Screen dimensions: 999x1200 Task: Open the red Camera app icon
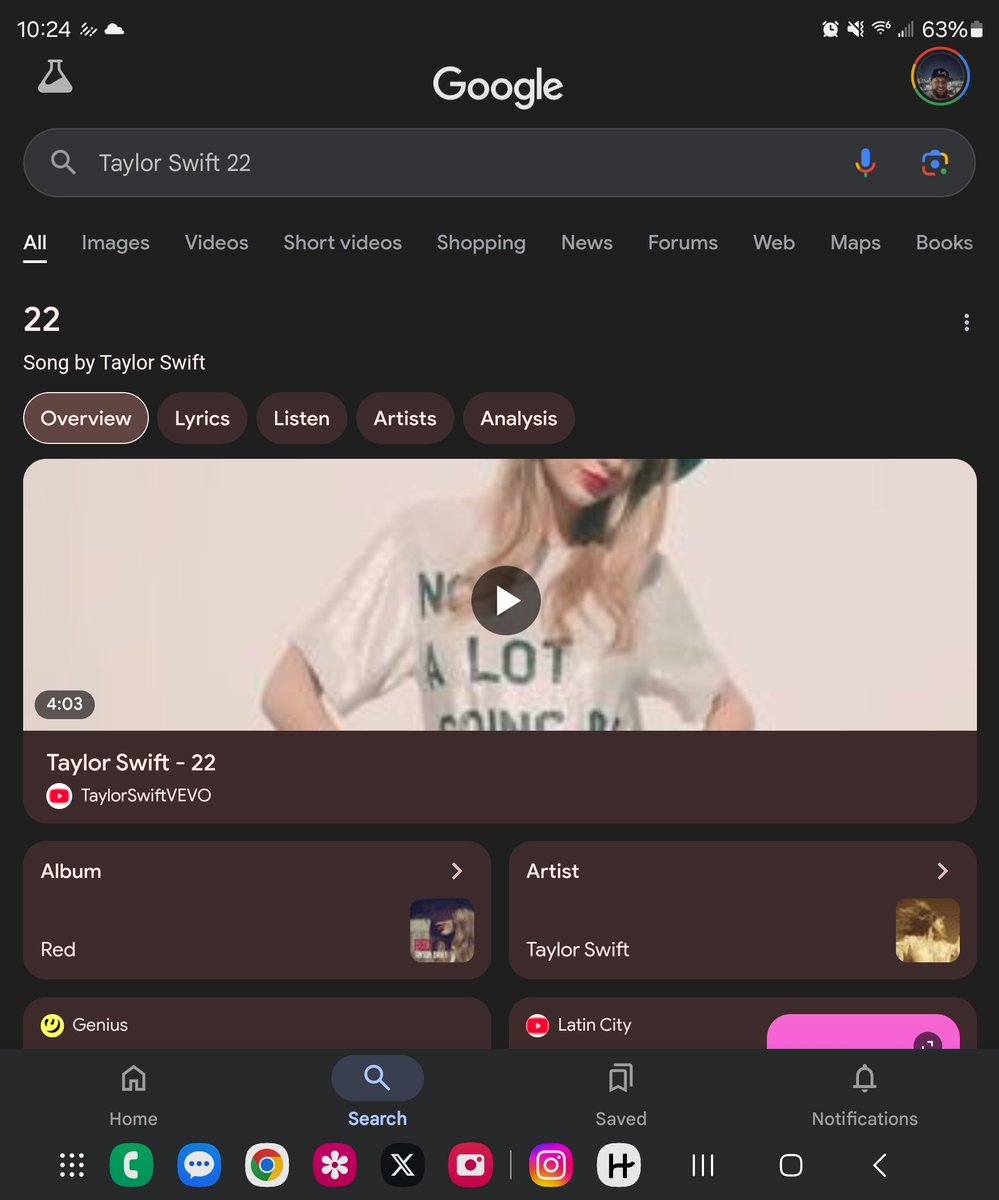(x=471, y=1165)
